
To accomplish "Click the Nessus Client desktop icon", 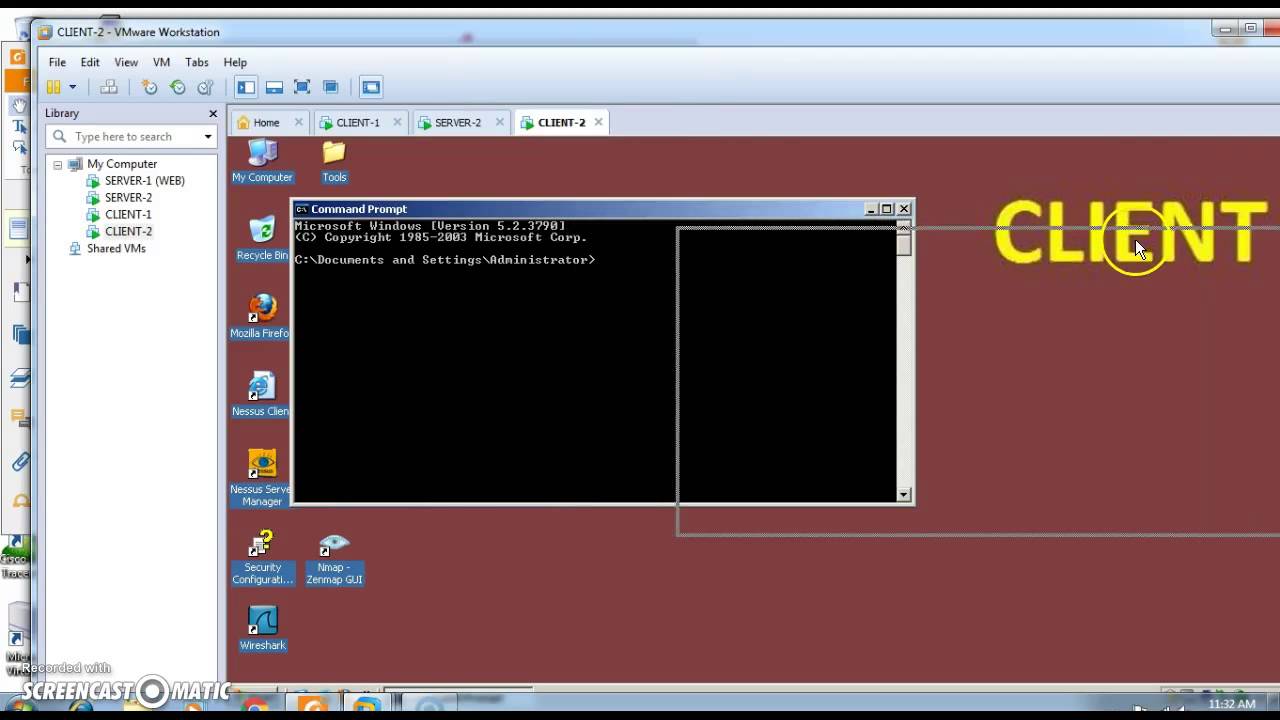I will (x=262, y=394).
